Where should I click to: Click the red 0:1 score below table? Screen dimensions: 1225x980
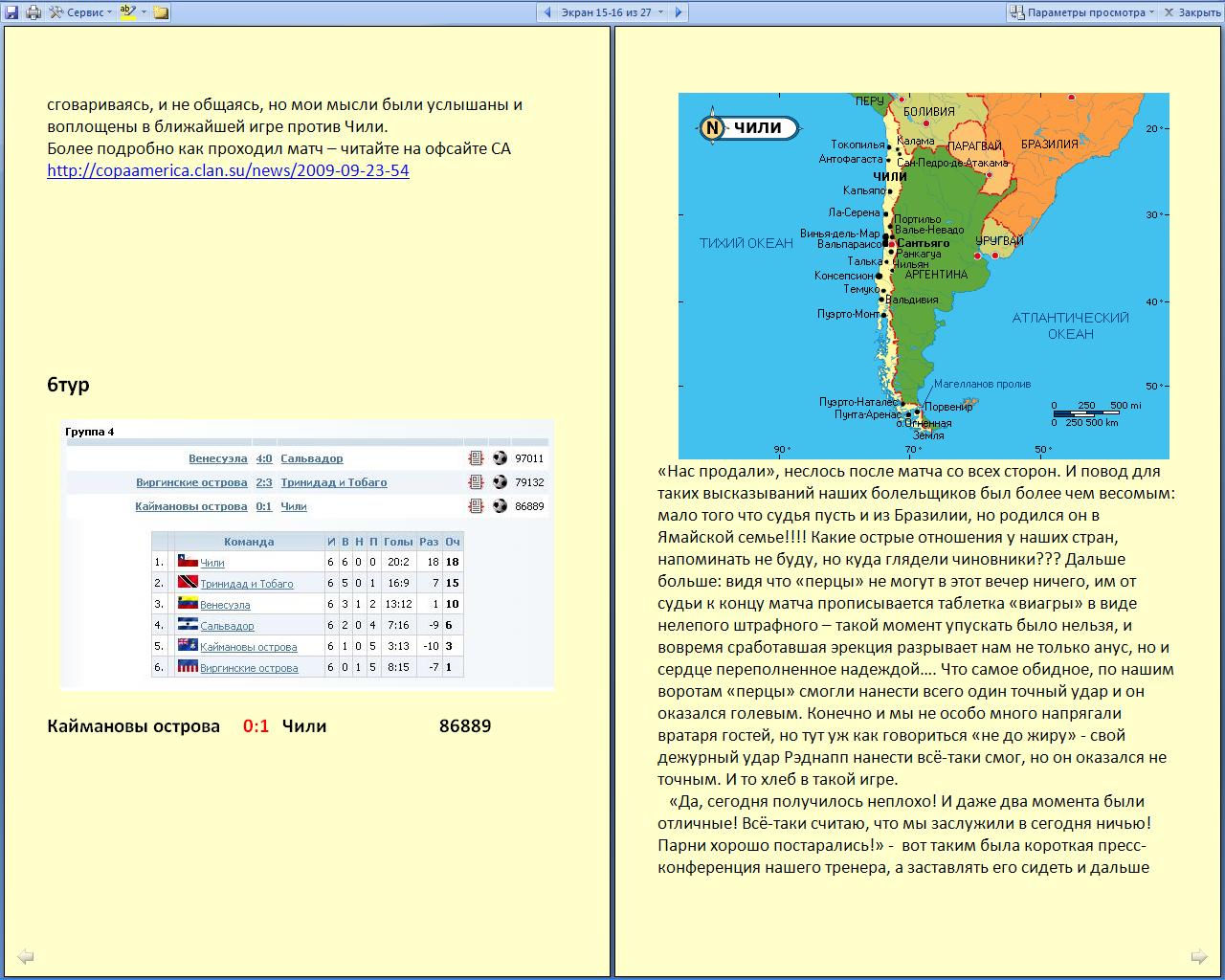tap(256, 726)
